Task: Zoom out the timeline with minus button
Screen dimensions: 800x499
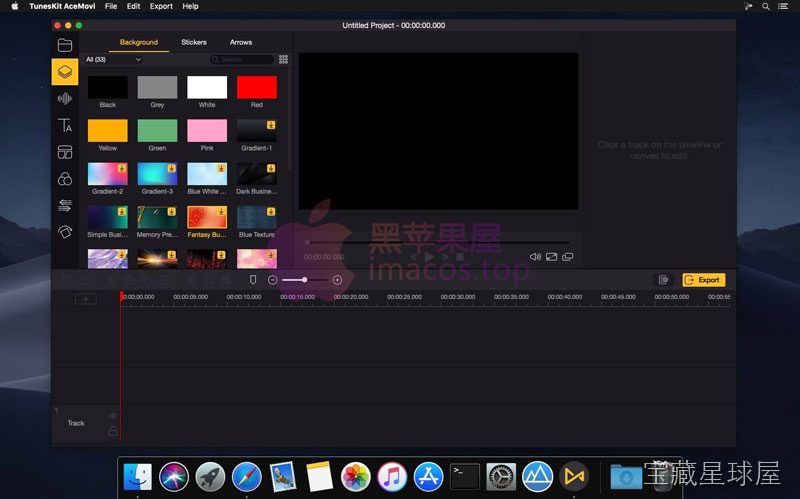Action: [x=272, y=280]
